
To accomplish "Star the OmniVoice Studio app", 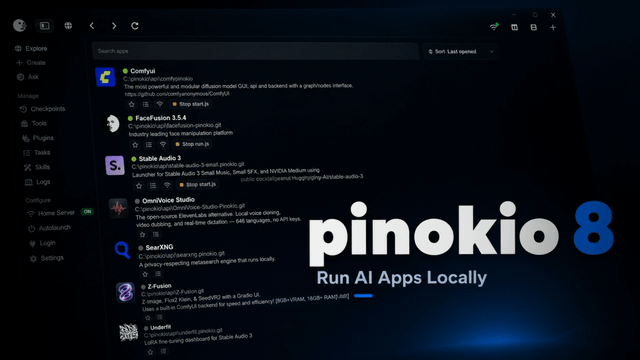I will coord(142,235).
